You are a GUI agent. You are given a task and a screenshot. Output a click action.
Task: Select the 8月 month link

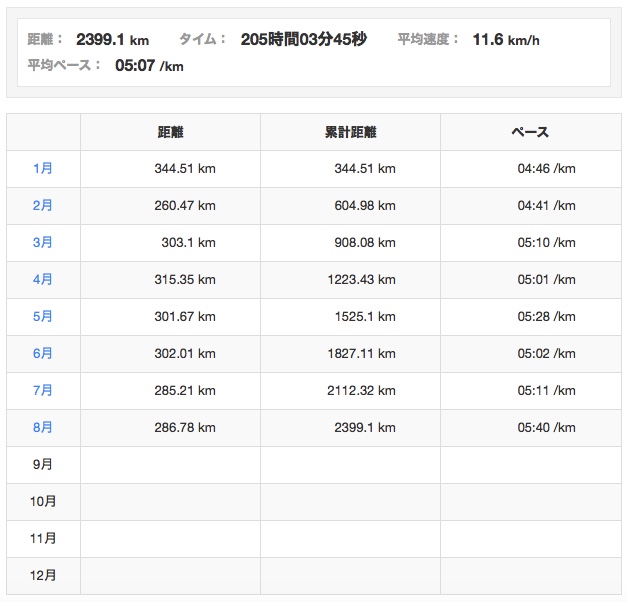point(43,428)
